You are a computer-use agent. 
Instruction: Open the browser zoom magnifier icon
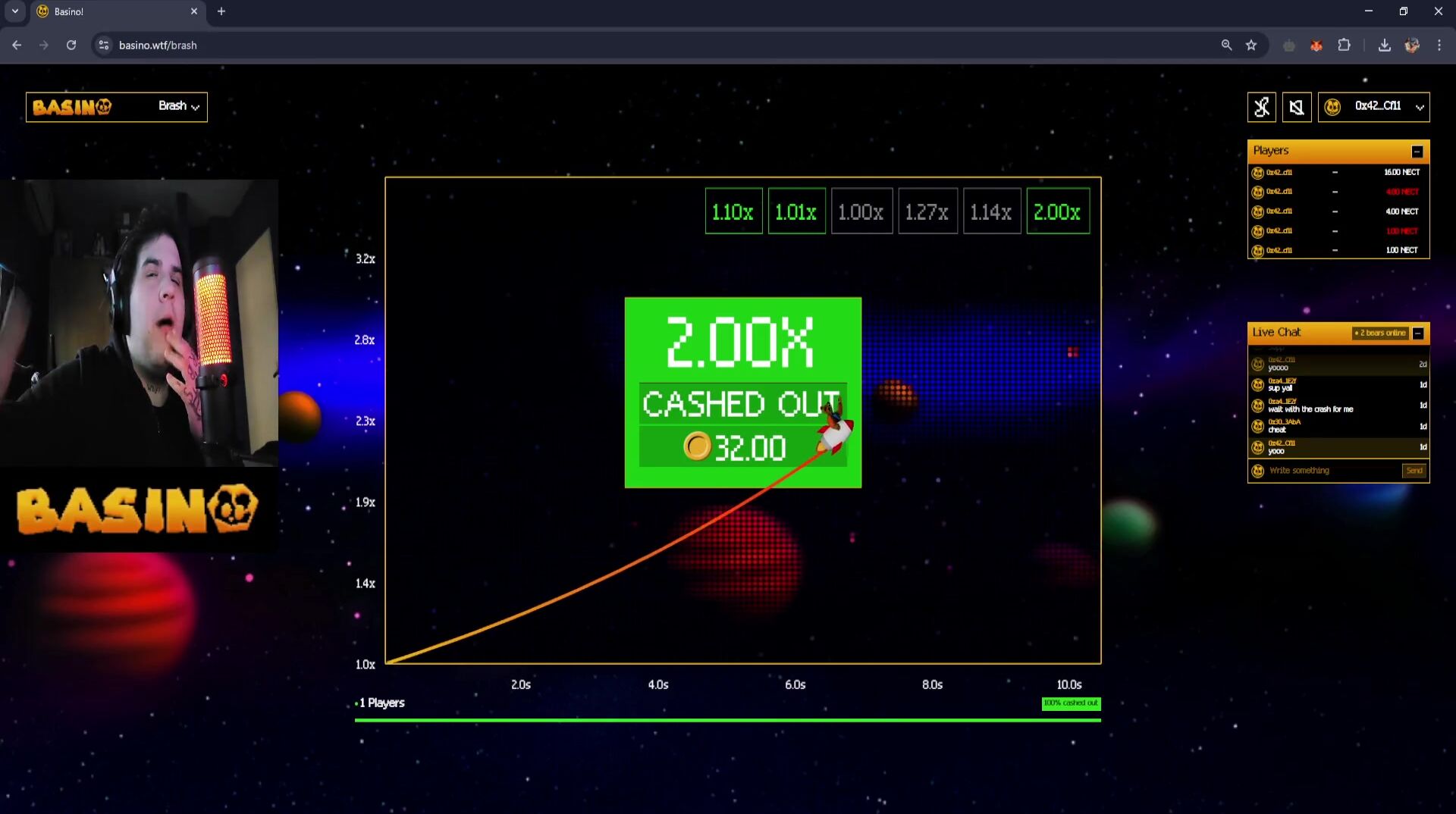click(x=1226, y=45)
